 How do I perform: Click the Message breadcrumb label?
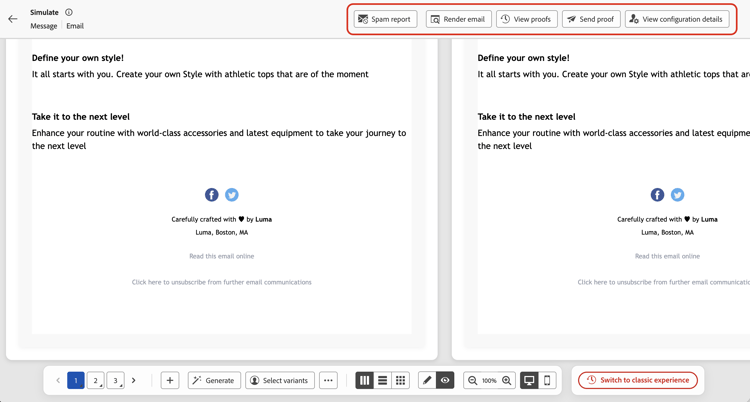(44, 26)
